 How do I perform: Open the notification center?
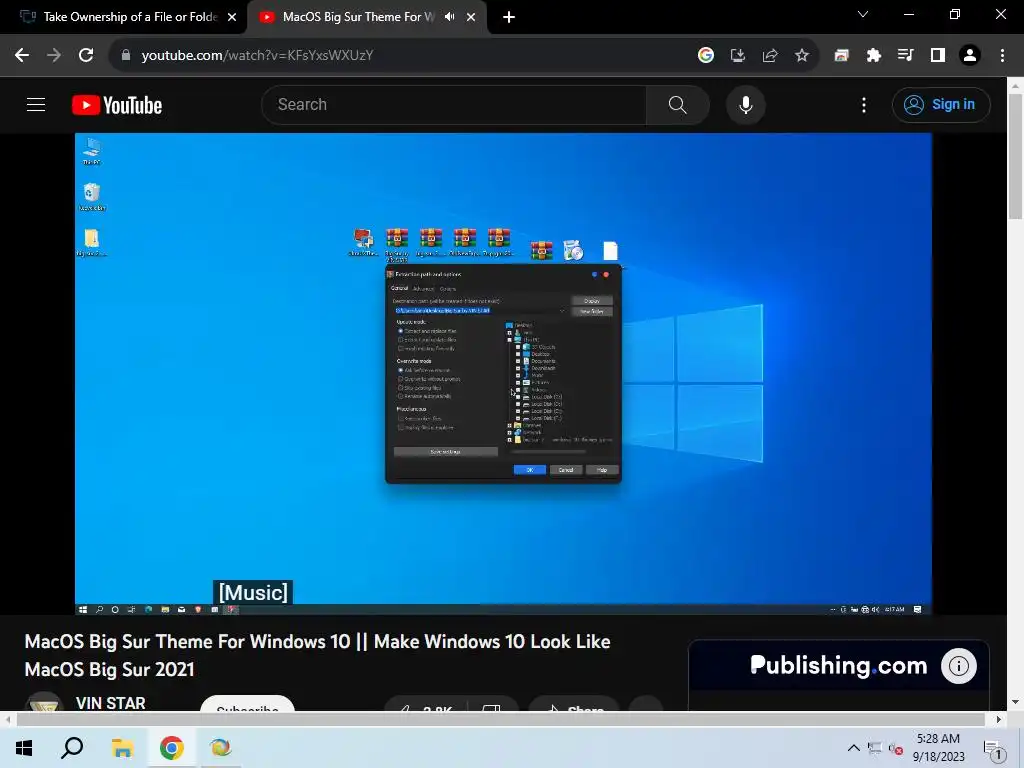click(994, 748)
